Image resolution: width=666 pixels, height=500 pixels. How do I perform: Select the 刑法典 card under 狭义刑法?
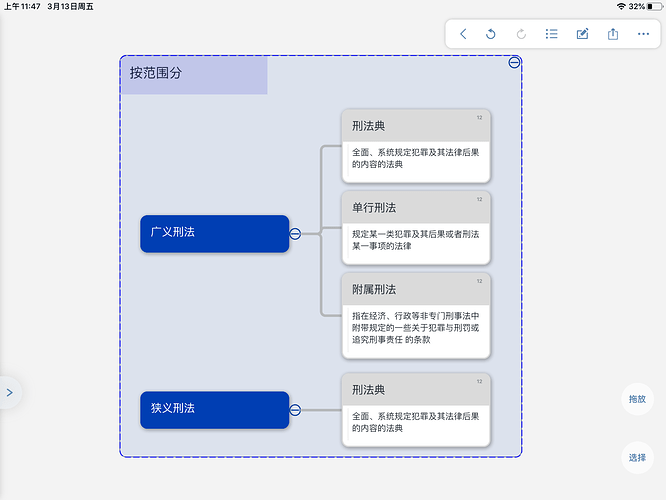coord(416,410)
